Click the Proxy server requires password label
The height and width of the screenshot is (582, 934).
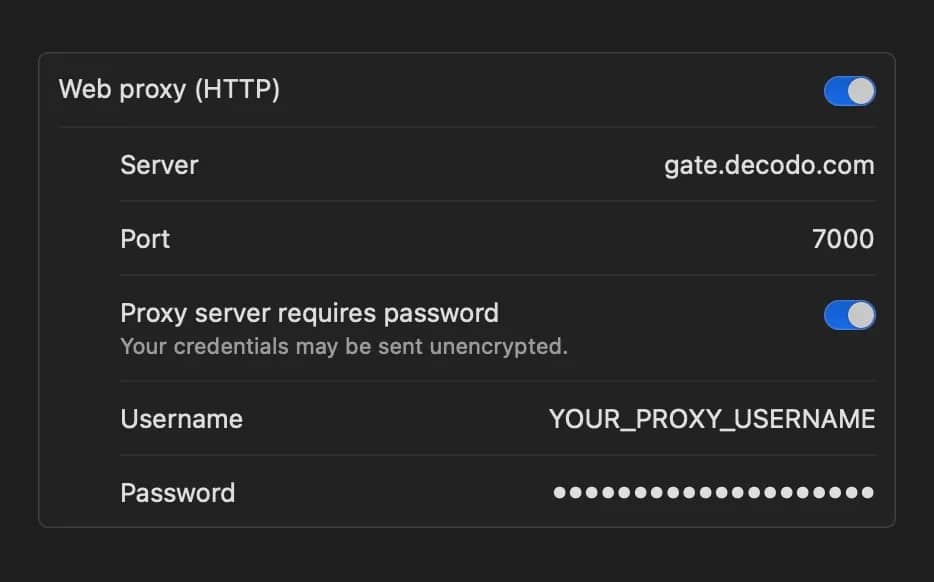pos(309,313)
